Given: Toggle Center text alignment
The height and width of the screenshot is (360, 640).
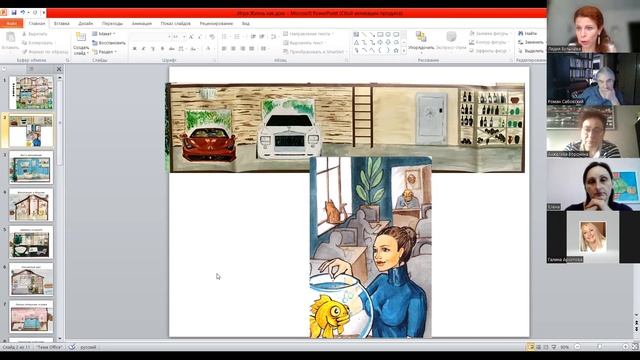Looking at the screenshot, I should coord(233,49).
